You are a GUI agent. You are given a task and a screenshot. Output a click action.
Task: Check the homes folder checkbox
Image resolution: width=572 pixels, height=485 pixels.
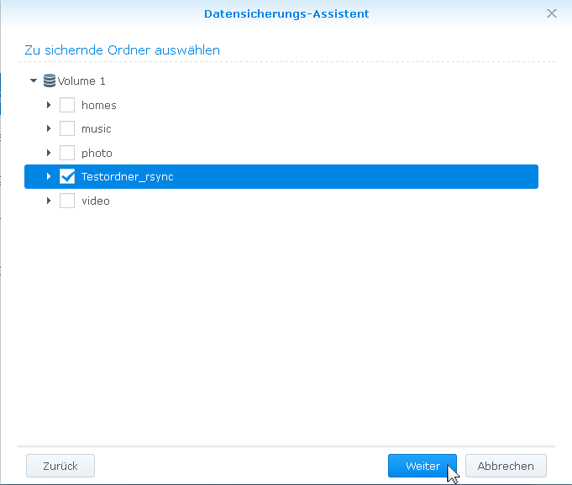point(67,105)
